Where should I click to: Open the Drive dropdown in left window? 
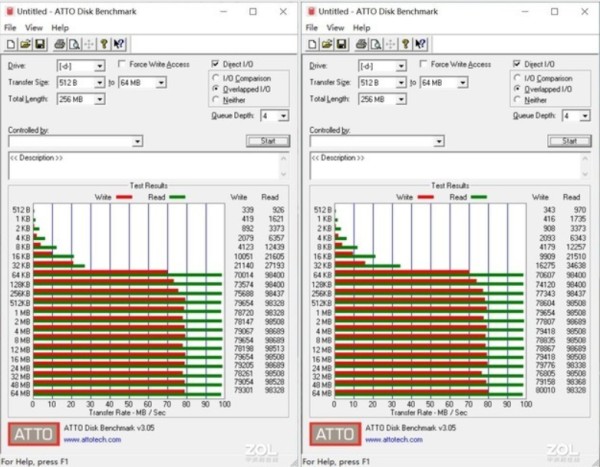tap(100, 66)
